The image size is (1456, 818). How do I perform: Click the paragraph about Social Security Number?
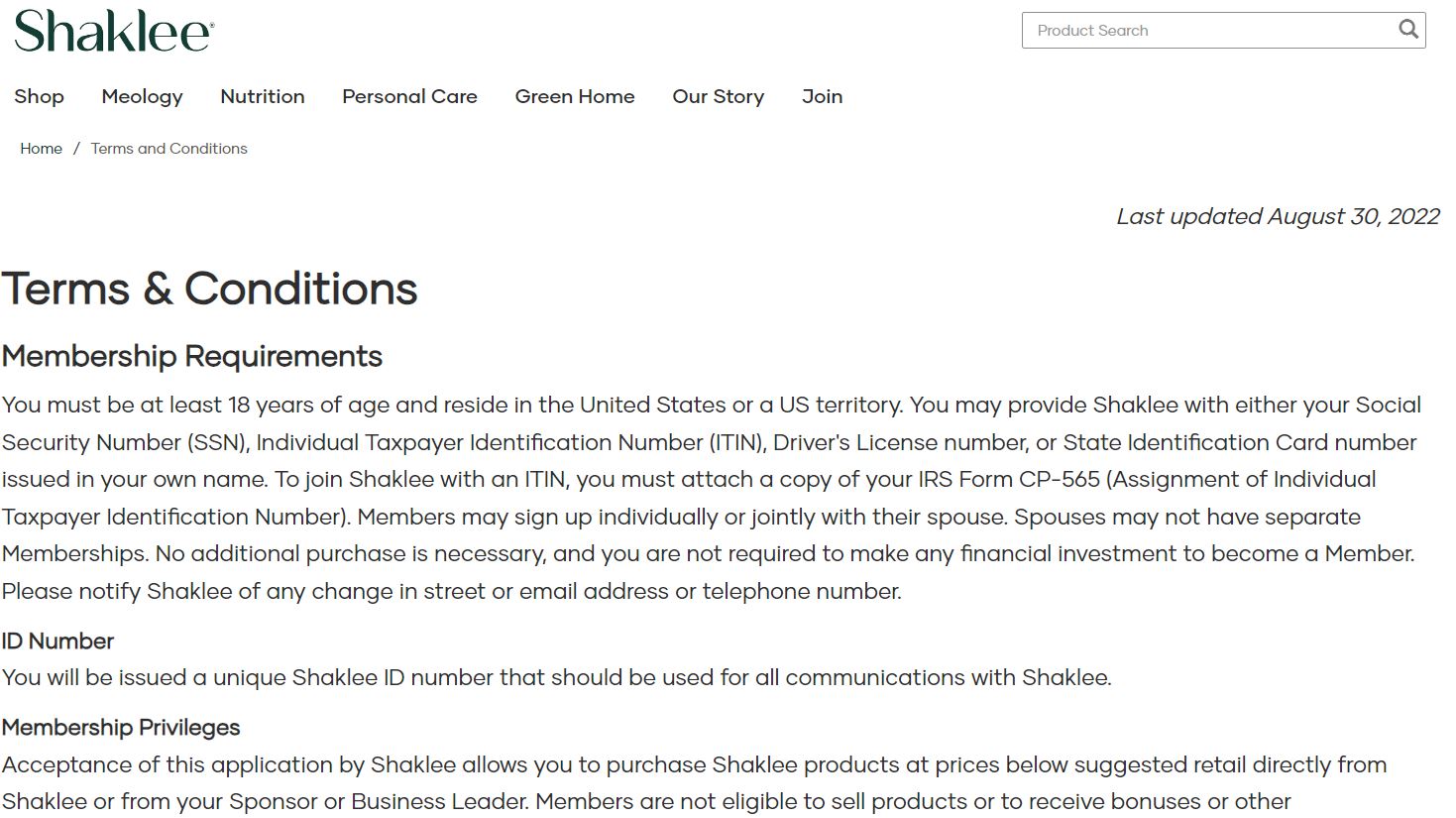712,498
